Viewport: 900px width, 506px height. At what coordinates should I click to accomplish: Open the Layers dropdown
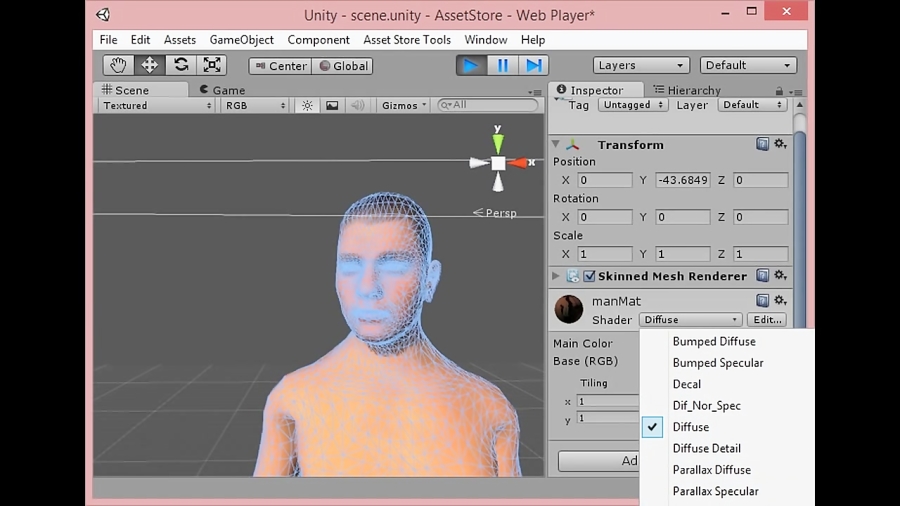[x=641, y=65]
